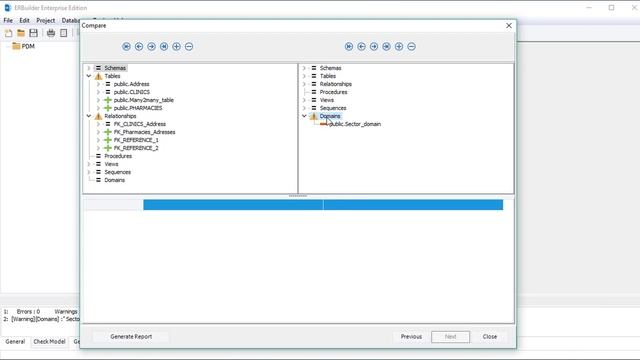Collapse Tables node in left pane
This screenshot has width=640, height=360.
coord(89,76)
